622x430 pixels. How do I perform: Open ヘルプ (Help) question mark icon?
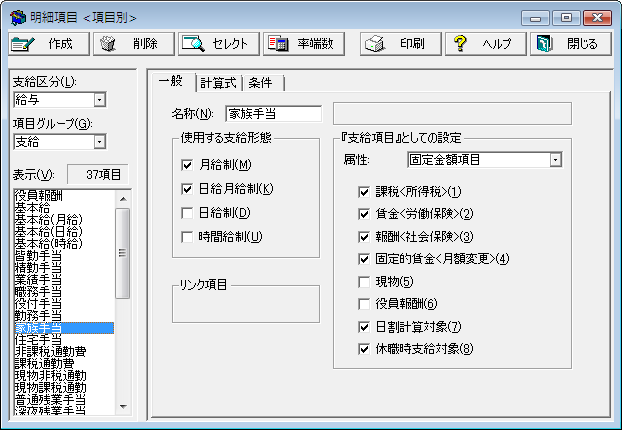pyautogui.click(x=461, y=44)
